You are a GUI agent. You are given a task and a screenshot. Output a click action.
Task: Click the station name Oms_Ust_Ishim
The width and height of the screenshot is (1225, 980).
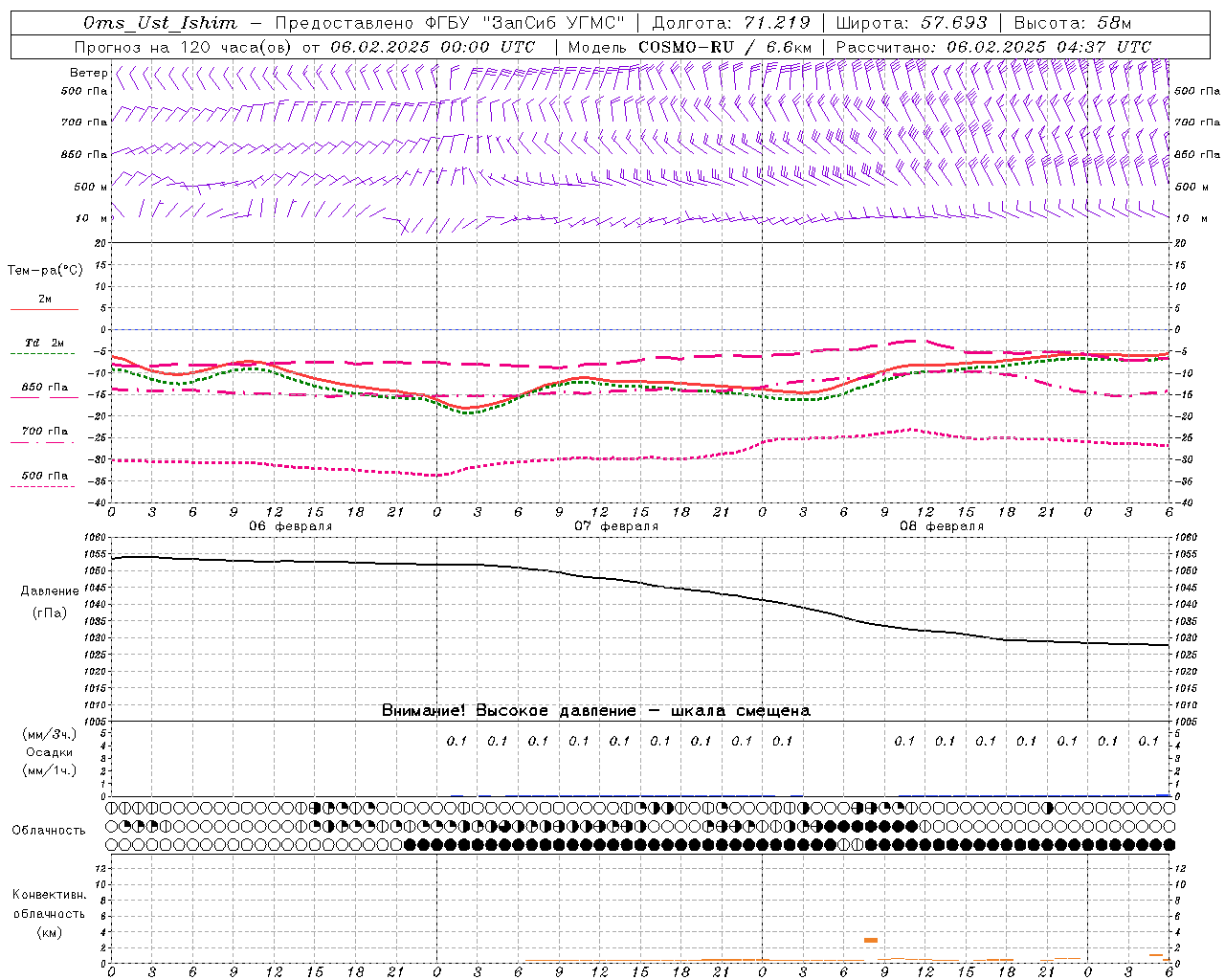160,23
